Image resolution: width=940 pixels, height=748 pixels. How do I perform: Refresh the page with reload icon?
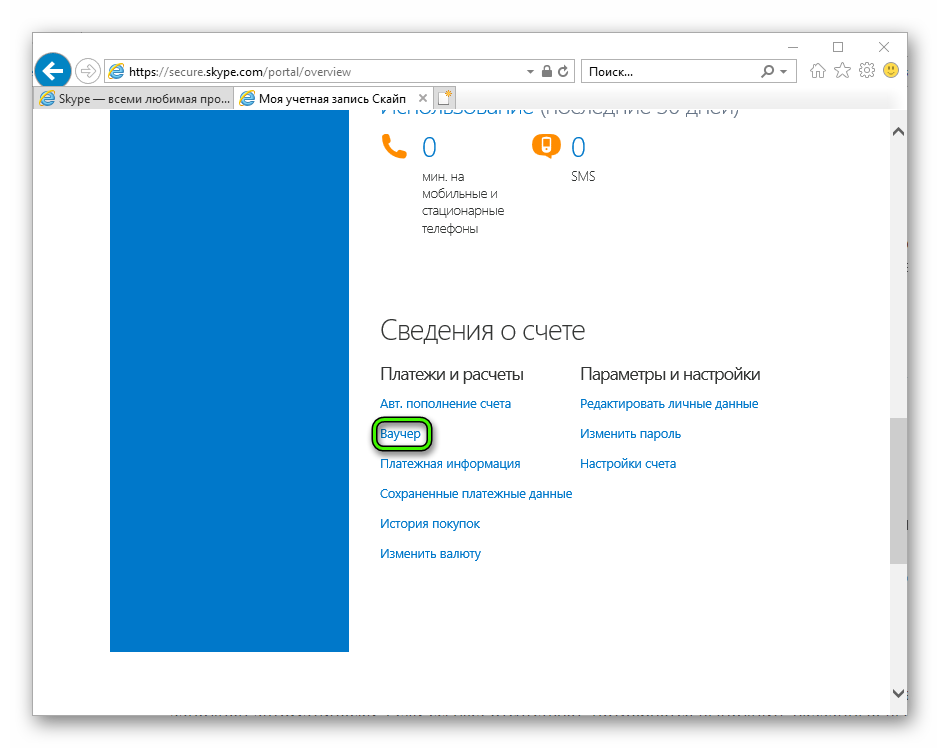click(x=563, y=71)
